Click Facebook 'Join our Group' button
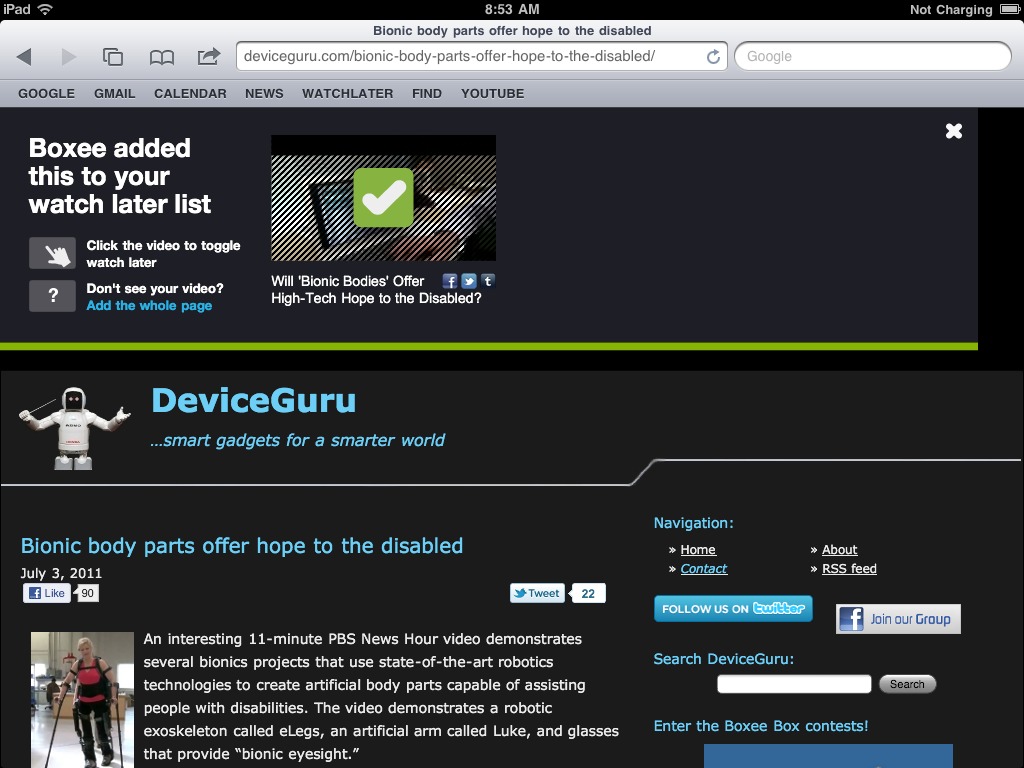Viewport: 1024px width, 768px height. point(898,618)
